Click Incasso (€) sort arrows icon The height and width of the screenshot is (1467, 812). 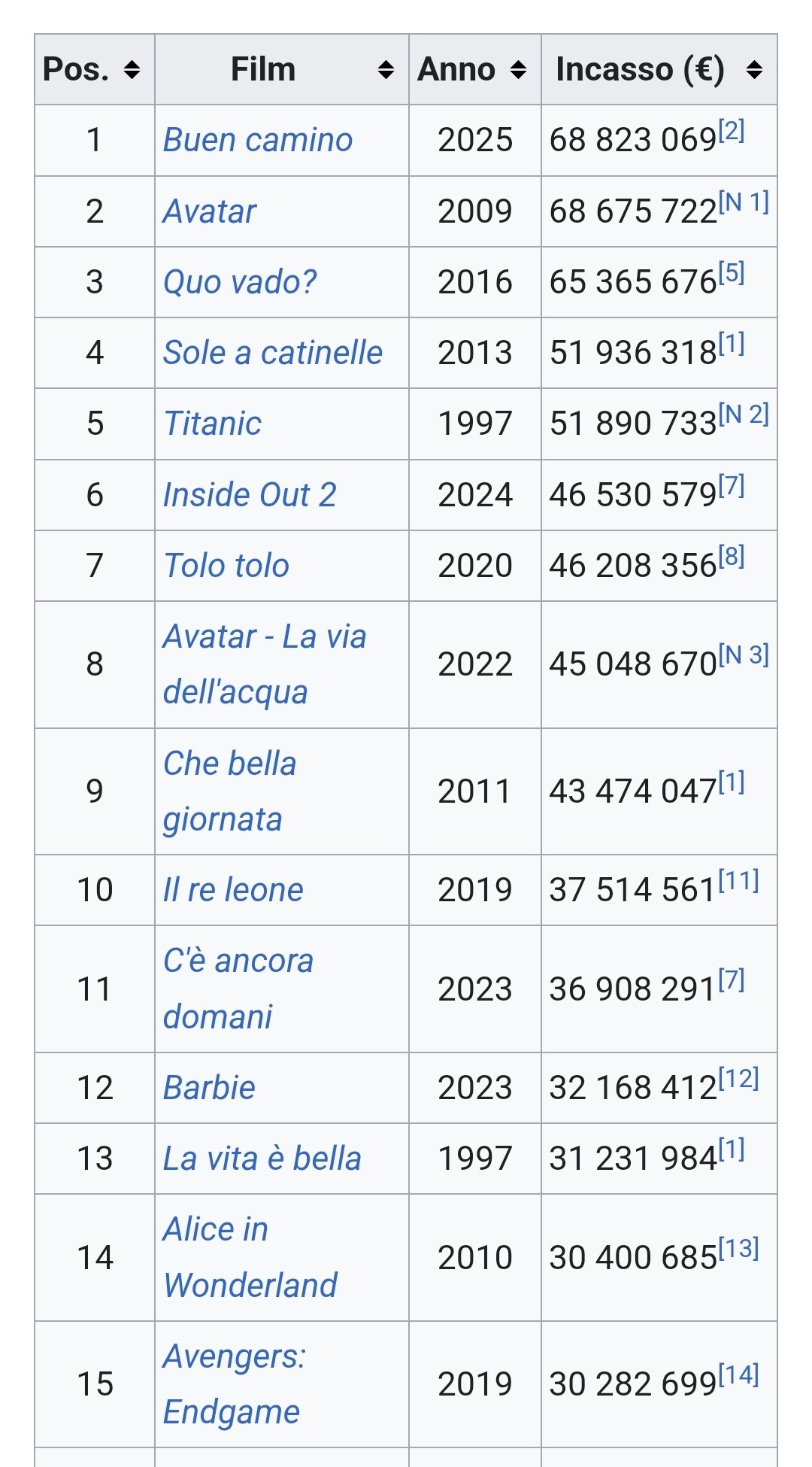(x=754, y=70)
